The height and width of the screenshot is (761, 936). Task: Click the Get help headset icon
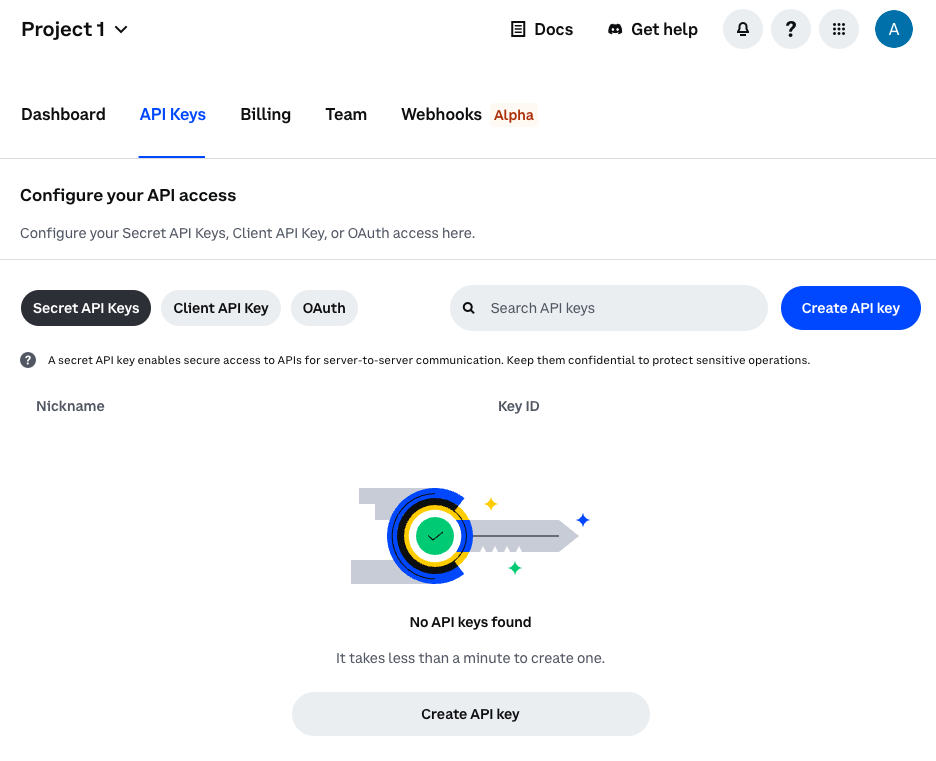pos(614,29)
